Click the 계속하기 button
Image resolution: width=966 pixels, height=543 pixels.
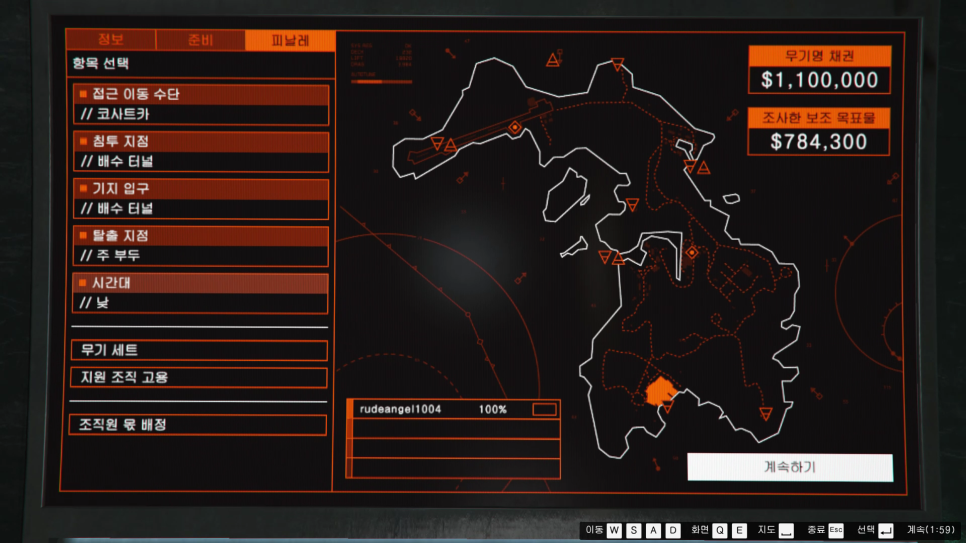tap(790, 467)
